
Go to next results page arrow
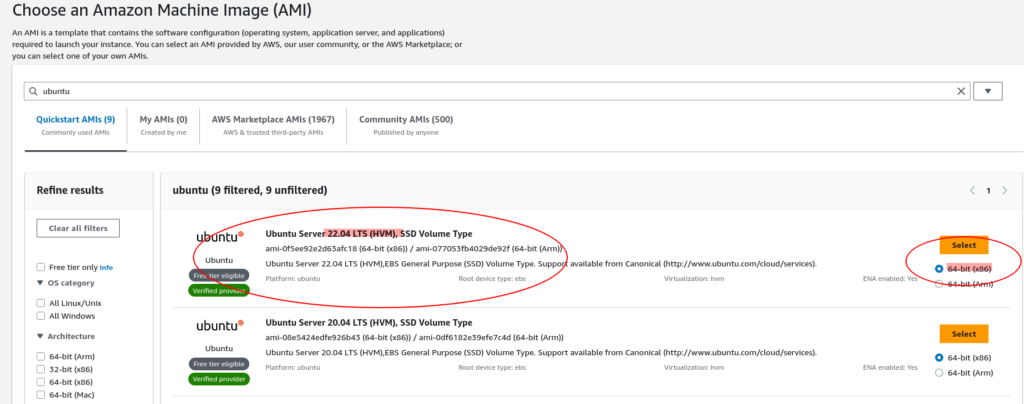(1004, 191)
